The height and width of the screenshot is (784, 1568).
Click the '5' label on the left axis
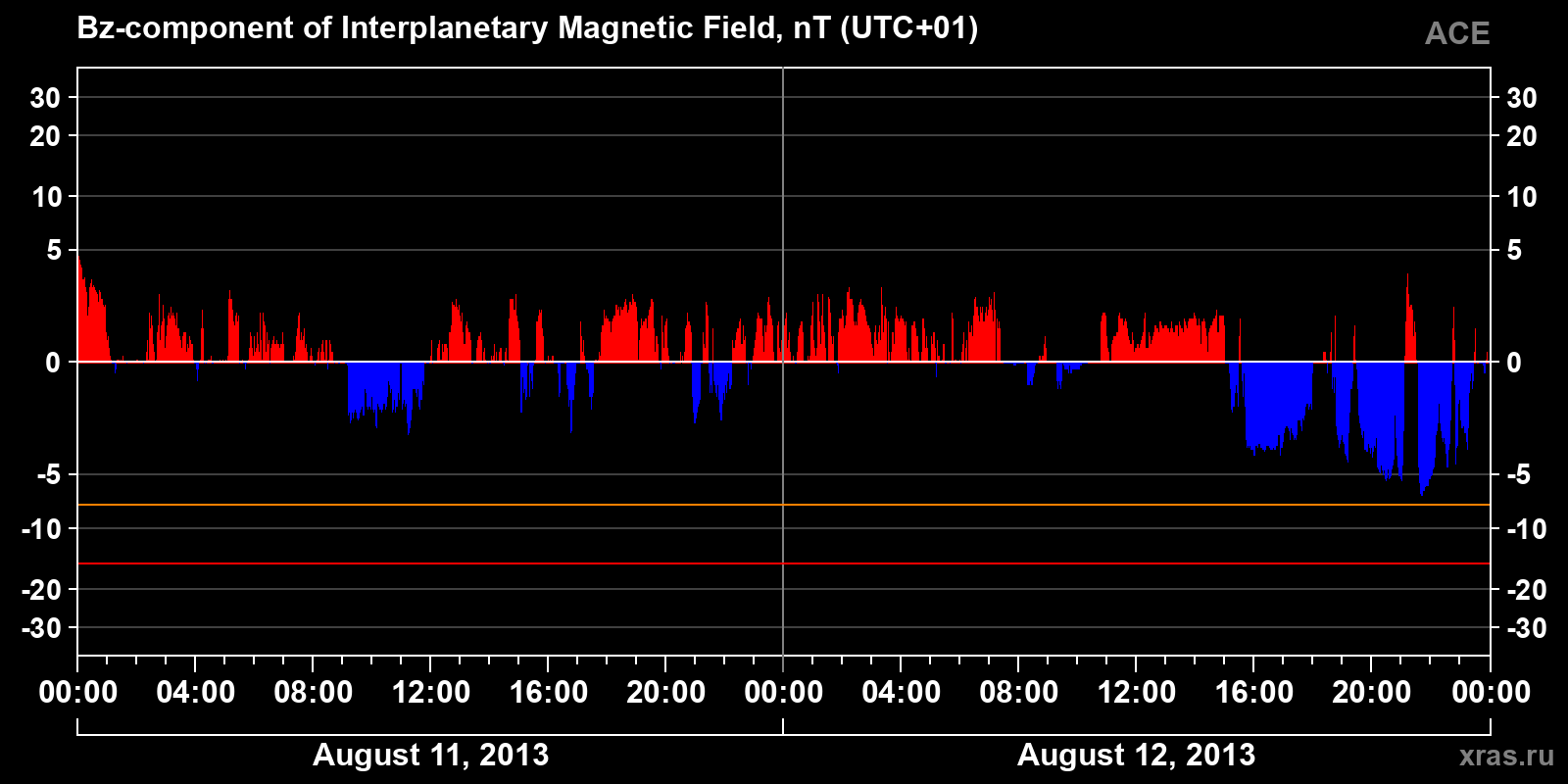[x=54, y=251]
